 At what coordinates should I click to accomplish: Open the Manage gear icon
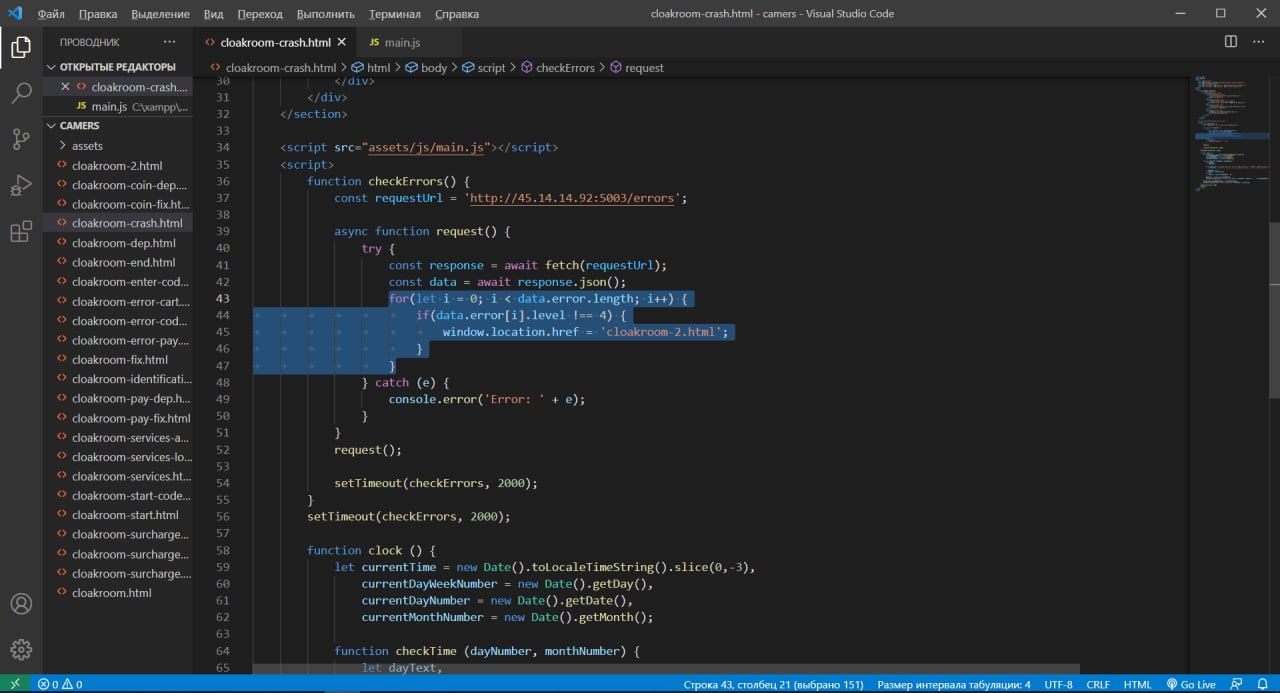coord(21,650)
